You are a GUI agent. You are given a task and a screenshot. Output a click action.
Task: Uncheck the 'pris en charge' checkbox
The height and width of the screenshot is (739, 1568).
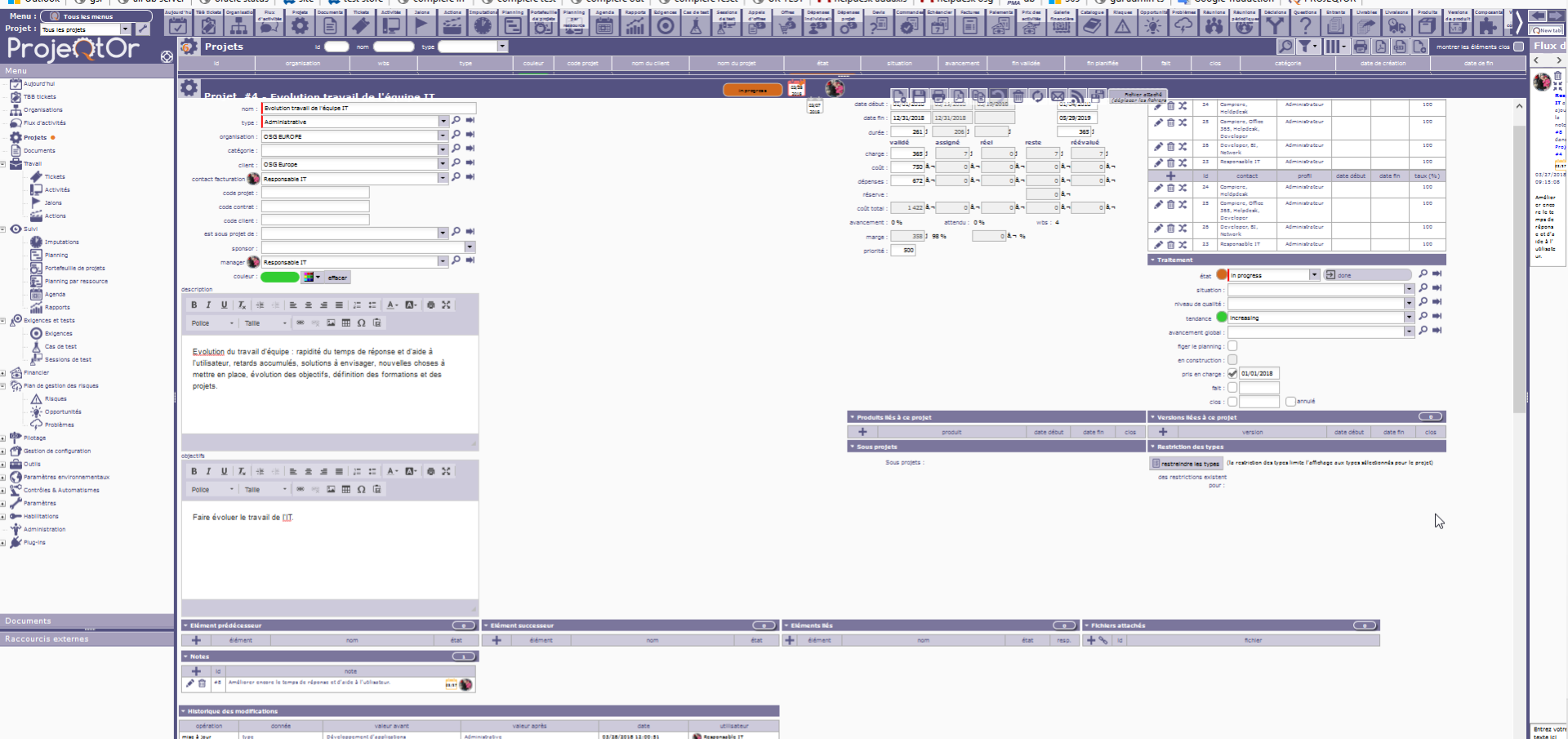[x=1232, y=373]
